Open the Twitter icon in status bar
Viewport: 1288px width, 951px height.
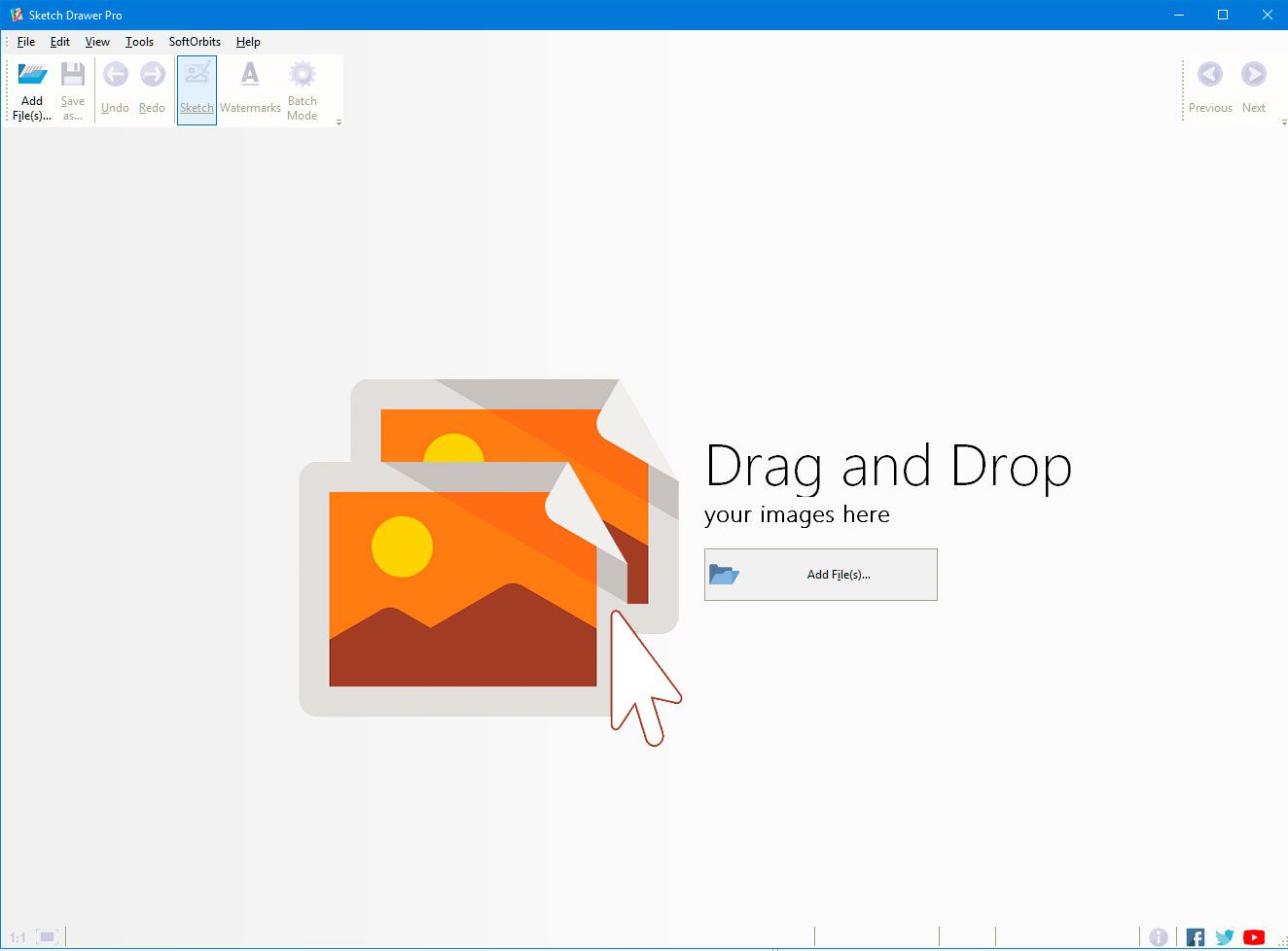pos(1224,936)
